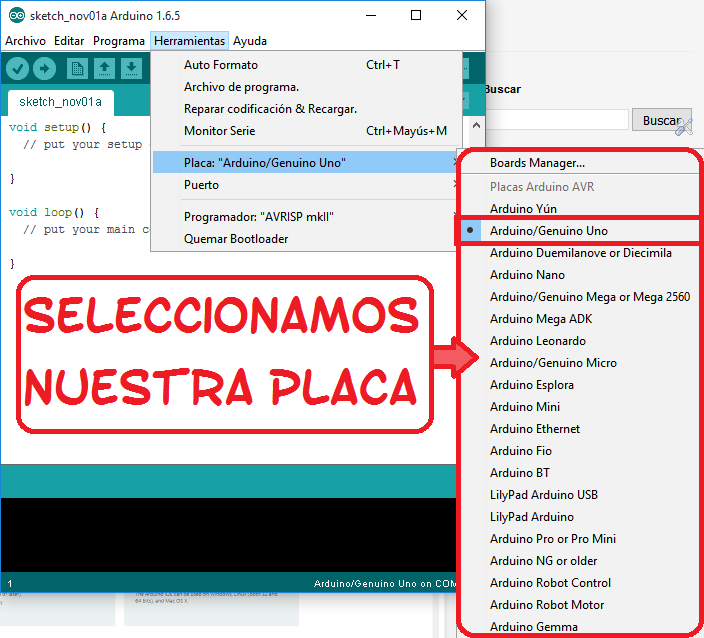704x638 pixels.
Task: Click the Upload arrow button
Action: point(44,69)
